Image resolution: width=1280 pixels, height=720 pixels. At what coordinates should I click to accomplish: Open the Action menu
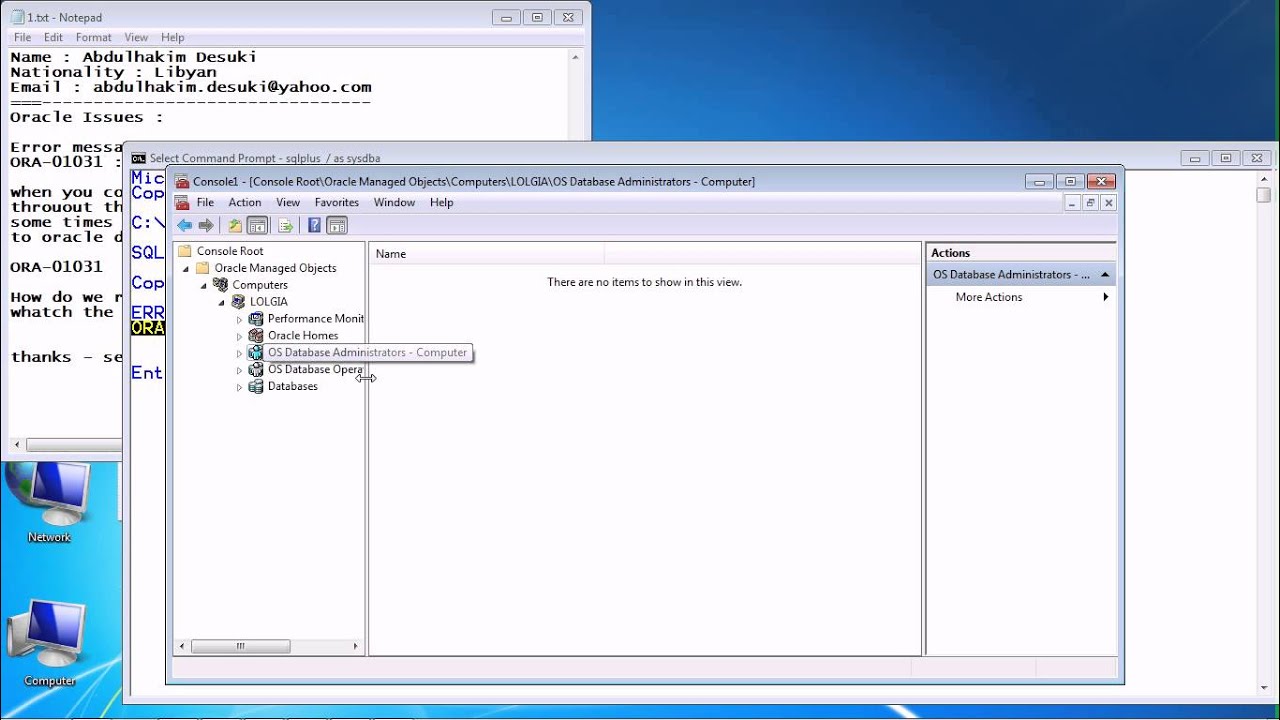[x=245, y=202]
